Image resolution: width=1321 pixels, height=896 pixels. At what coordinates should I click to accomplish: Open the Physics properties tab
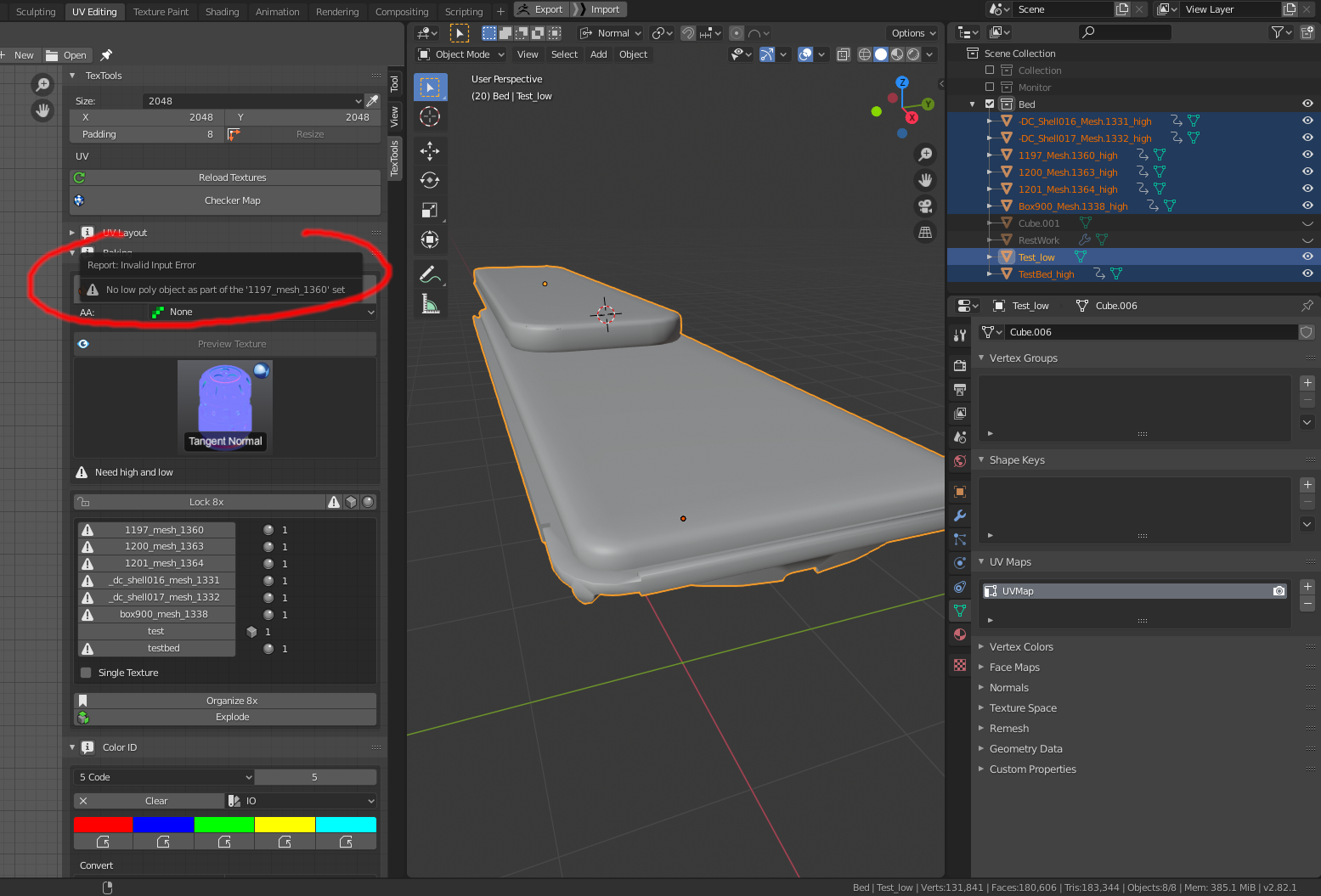(960, 563)
